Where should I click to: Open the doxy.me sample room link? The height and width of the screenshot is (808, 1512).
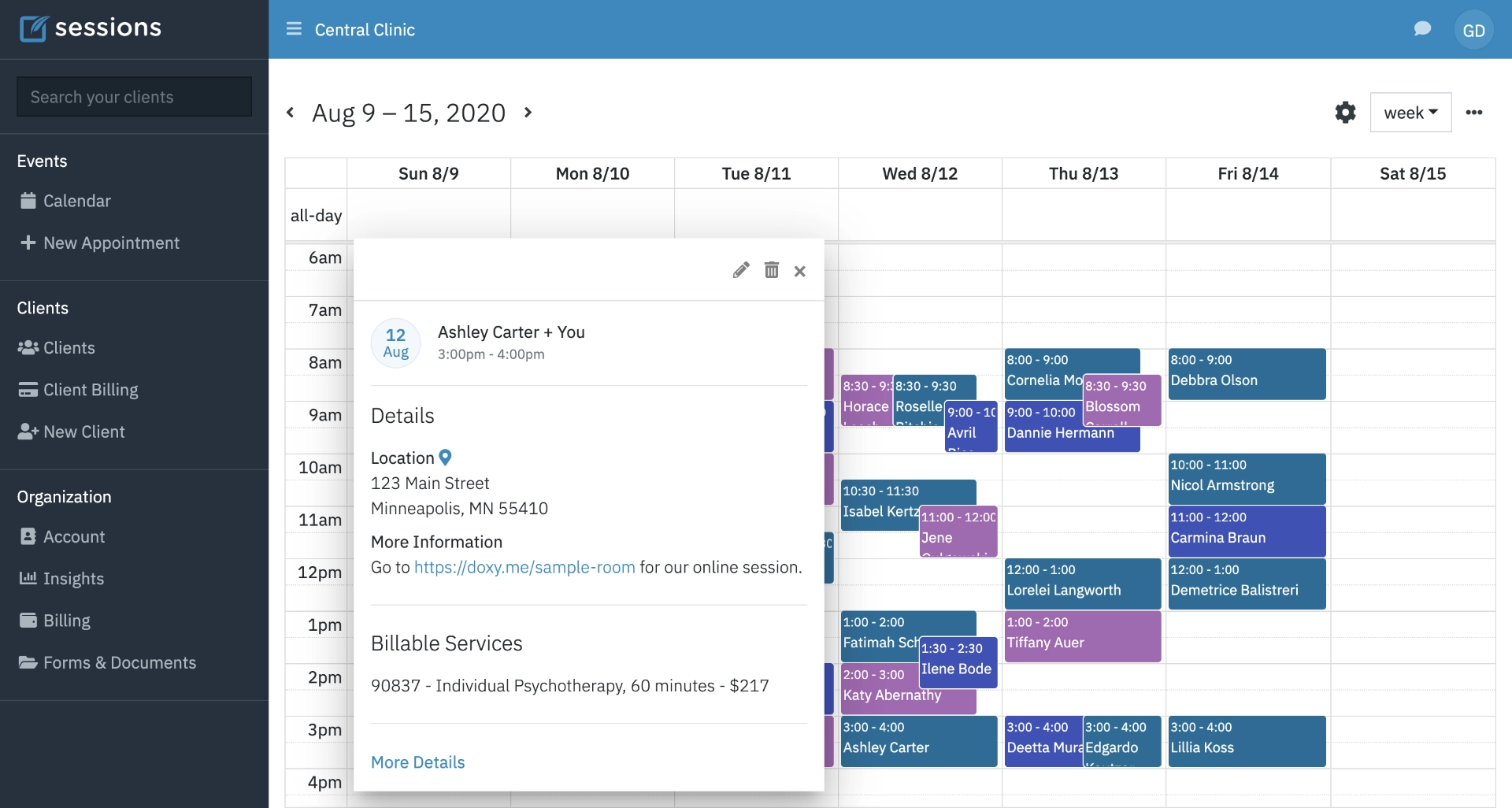click(524, 566)
